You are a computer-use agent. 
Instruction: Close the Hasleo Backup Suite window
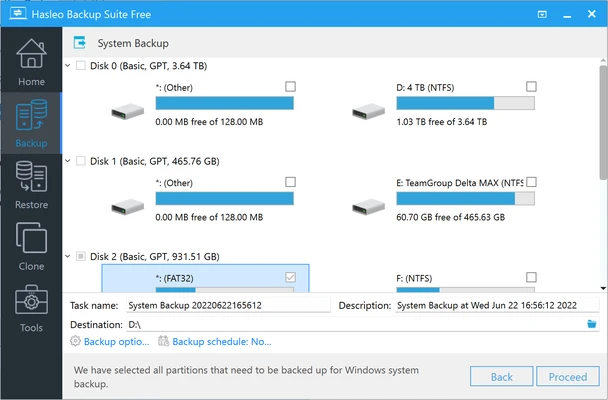tap(592, 14)
